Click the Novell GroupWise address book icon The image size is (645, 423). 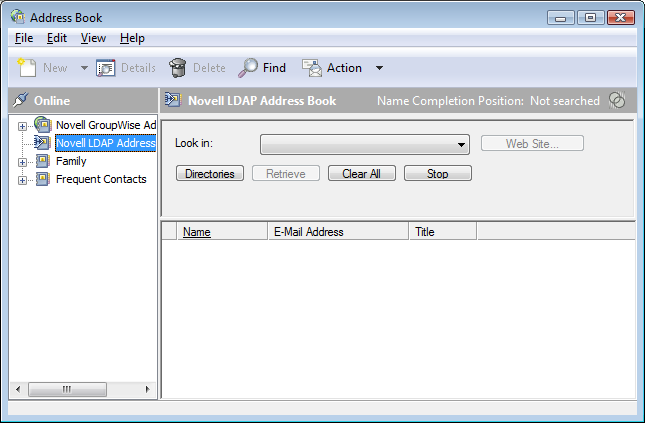point(43,125)
